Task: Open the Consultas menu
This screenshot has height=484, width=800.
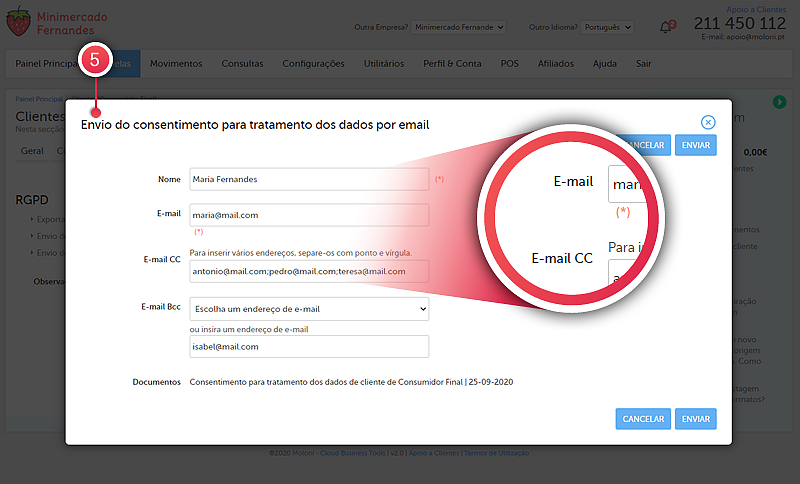Action: (x=243, y=64)
